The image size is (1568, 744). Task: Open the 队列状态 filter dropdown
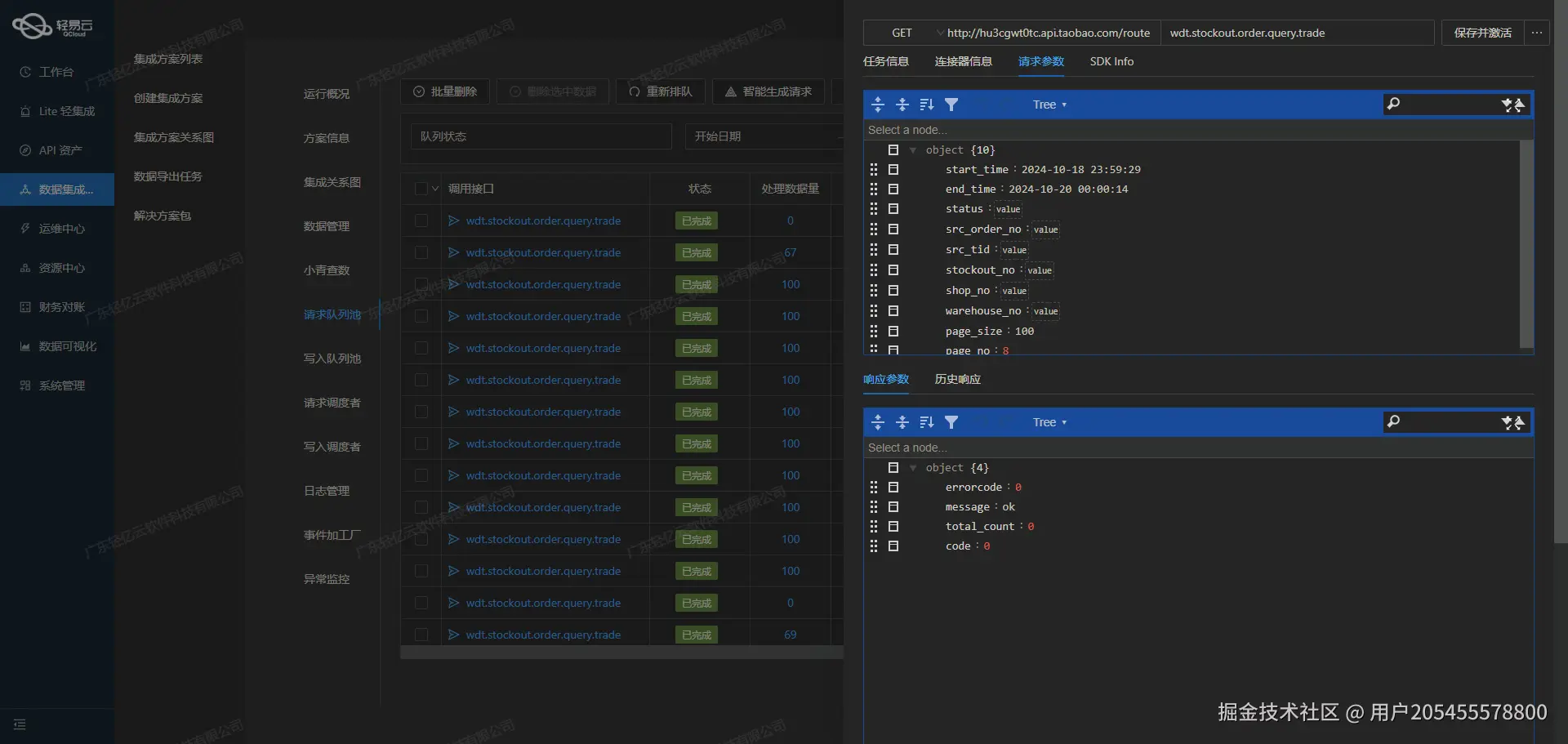pos(541,136)
